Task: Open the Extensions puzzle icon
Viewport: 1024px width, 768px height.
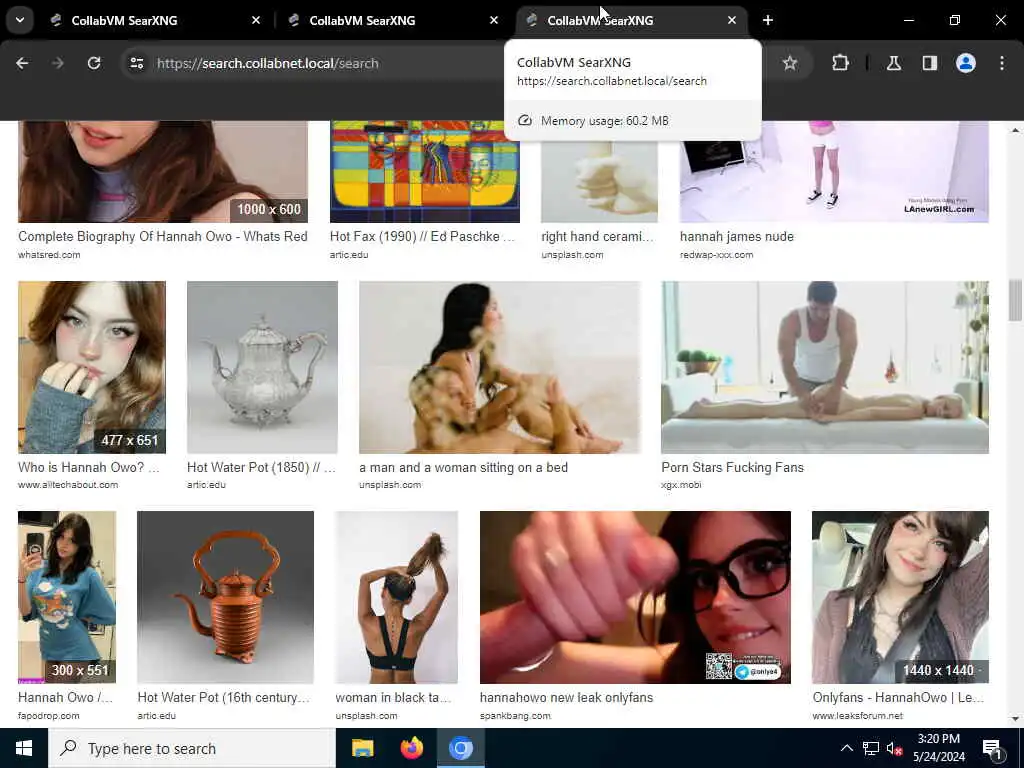Action: 840,63
